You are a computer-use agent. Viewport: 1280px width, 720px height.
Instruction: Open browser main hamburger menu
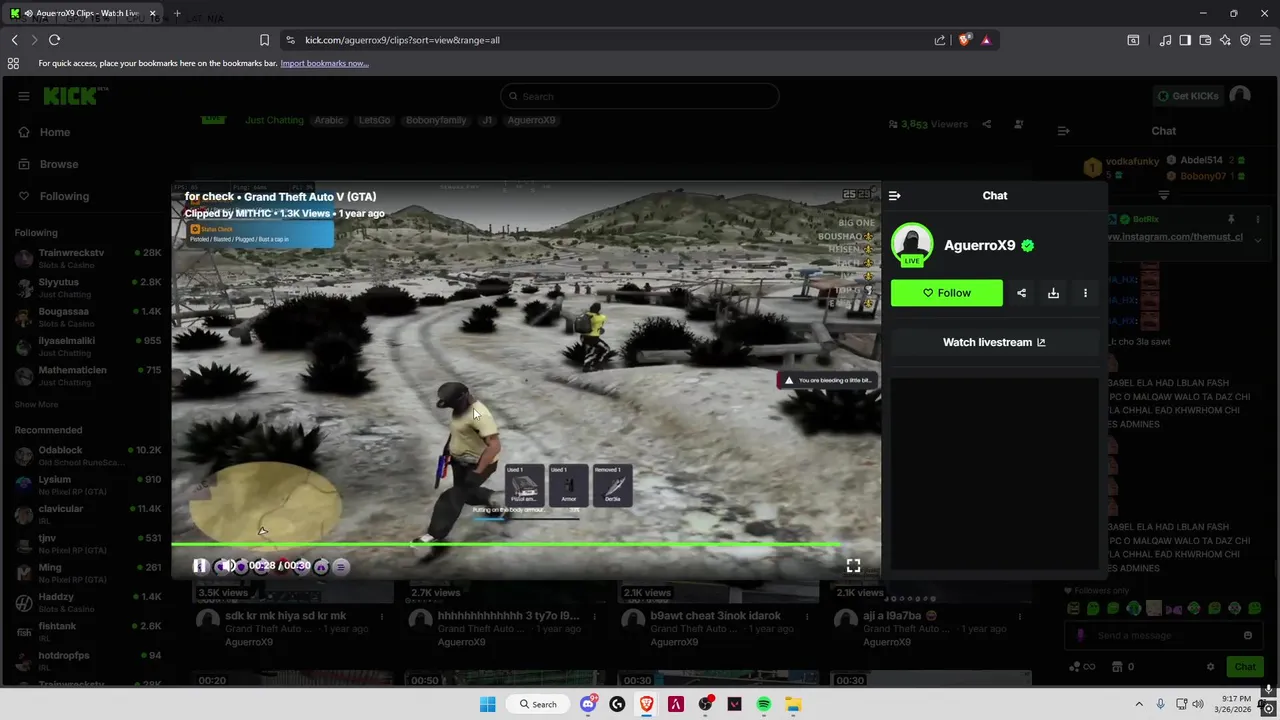(1266, 40)
